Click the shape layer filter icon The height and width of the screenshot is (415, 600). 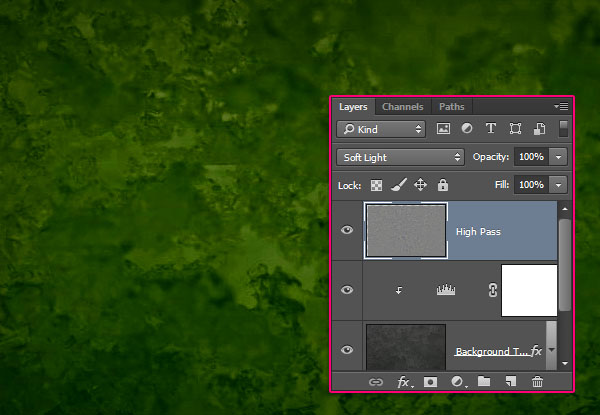515,129
